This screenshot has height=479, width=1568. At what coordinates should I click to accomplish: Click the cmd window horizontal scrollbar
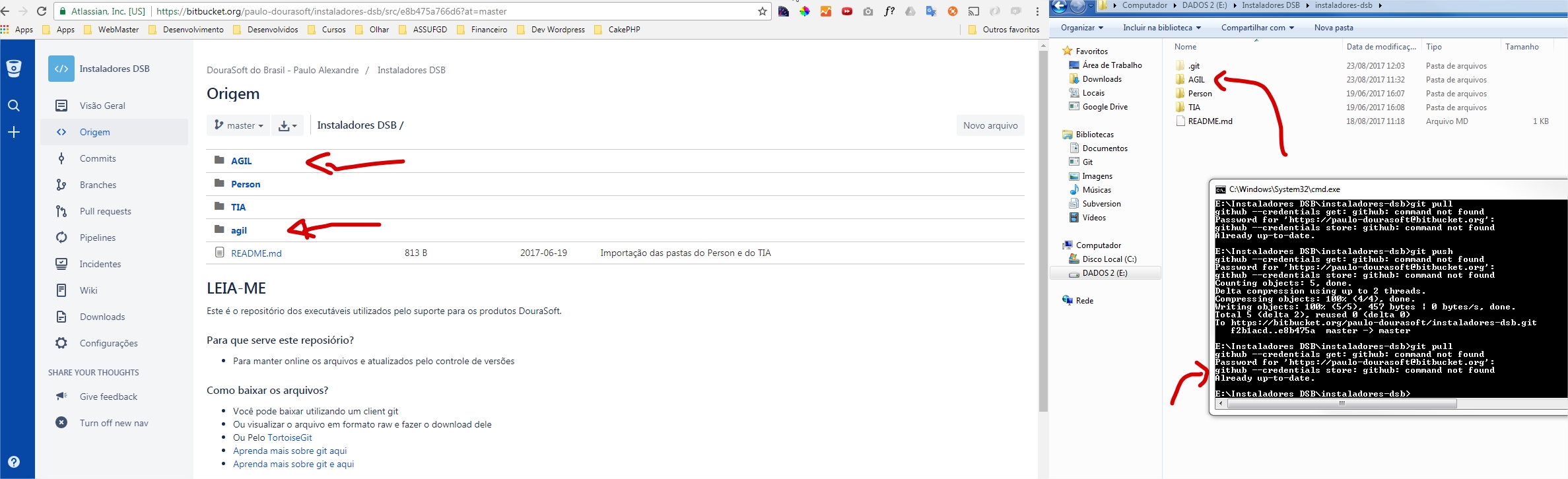click(x=1342, y=403)
